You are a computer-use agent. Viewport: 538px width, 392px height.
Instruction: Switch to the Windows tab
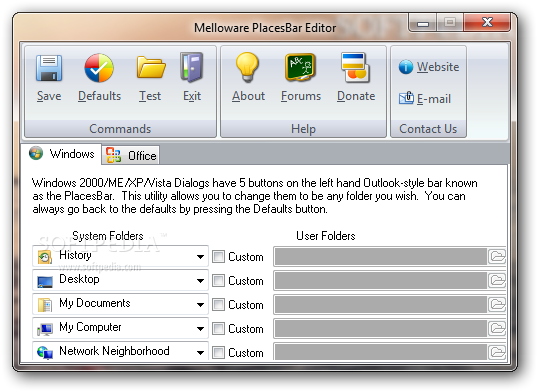pyautogui.click(x=61, y=154)
